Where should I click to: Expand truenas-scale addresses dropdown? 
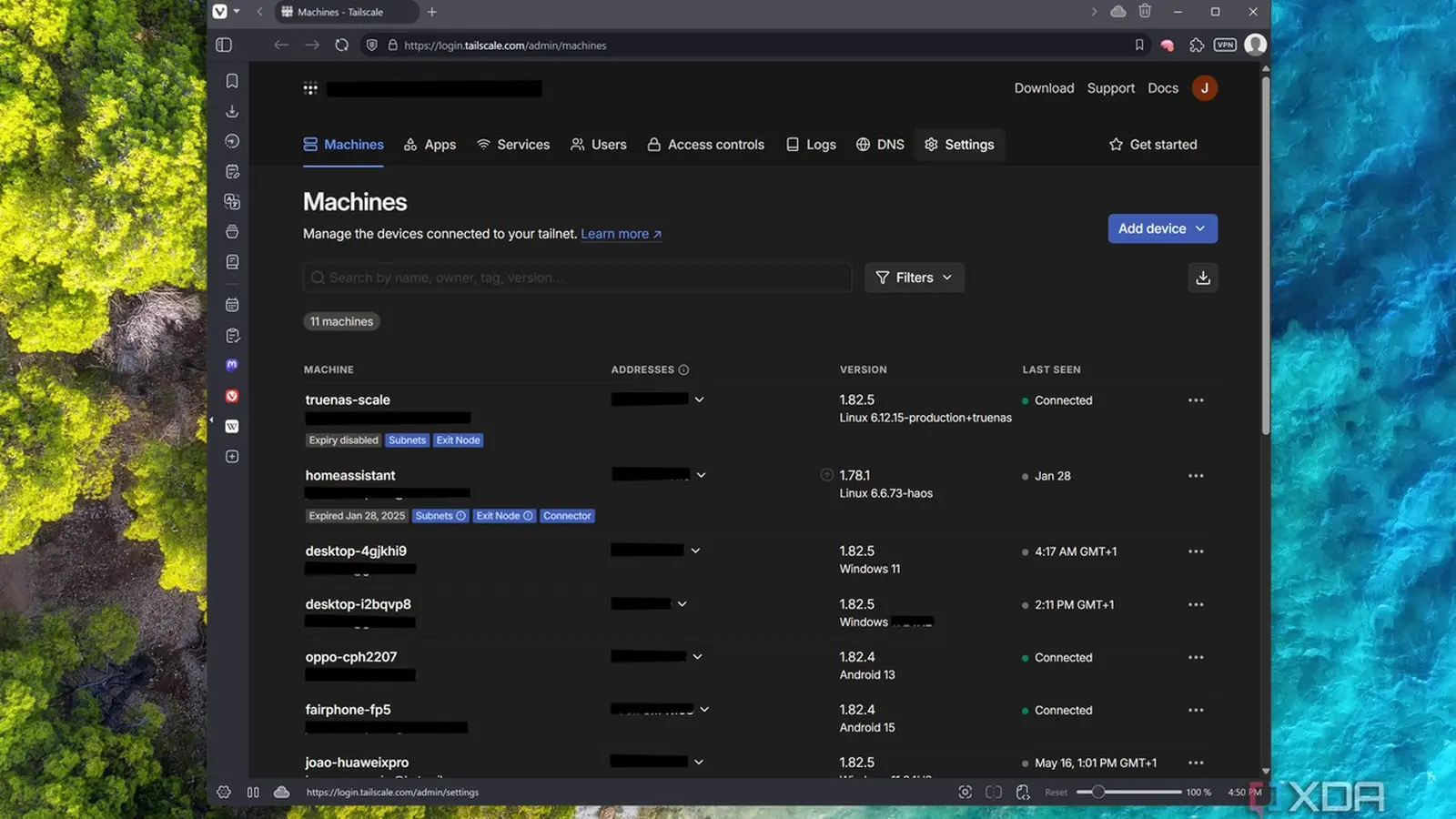click(x=699, y=399)
